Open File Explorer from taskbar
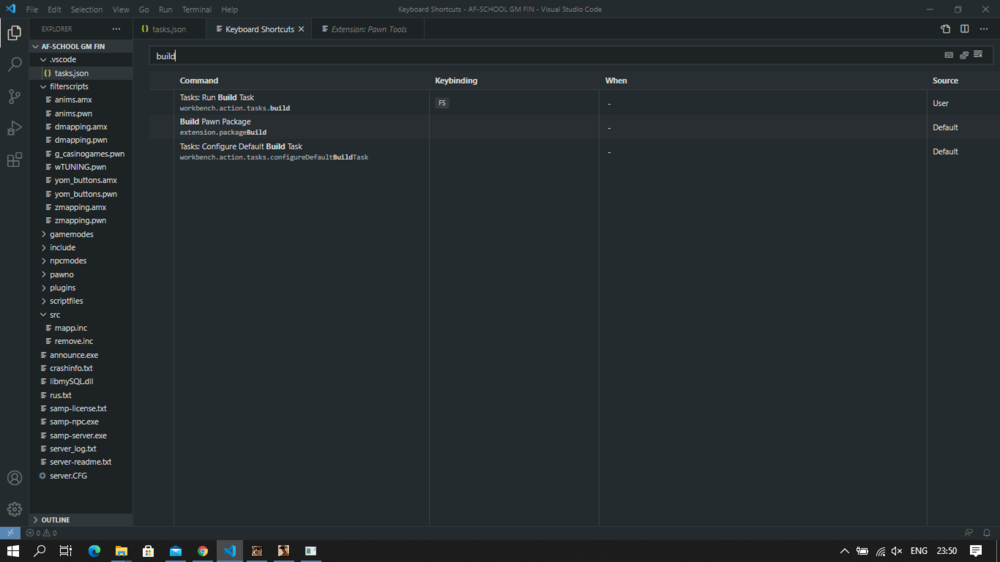Viewport: 1000px width, 562px height. pyautogui.click(x=121, y=551)
